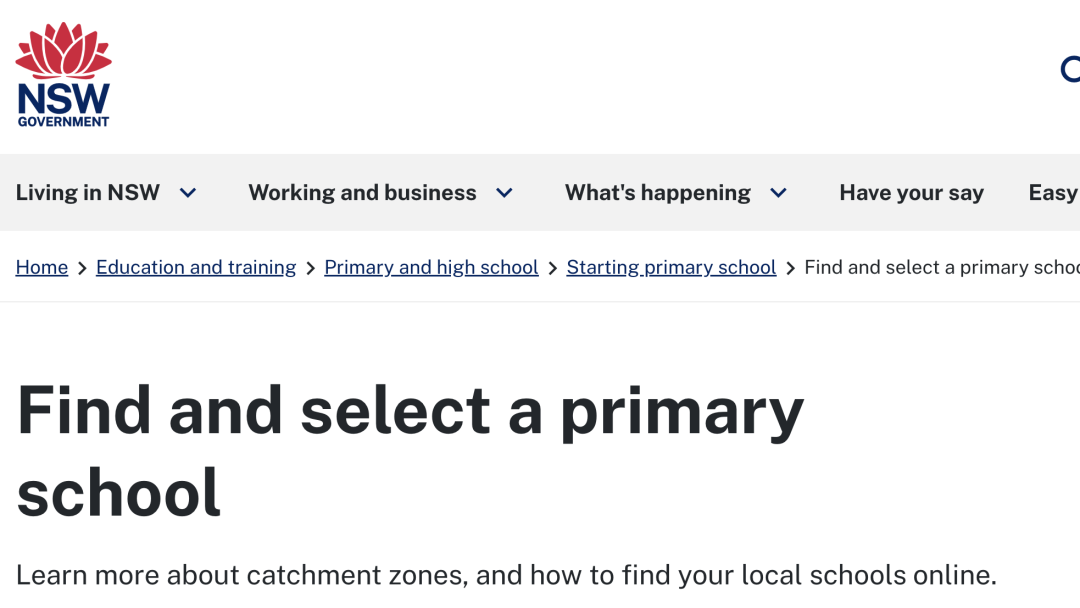Click the NSW Government waratah logo
The height and width of the screenshot is (608, 1080).
coord(63,75)
